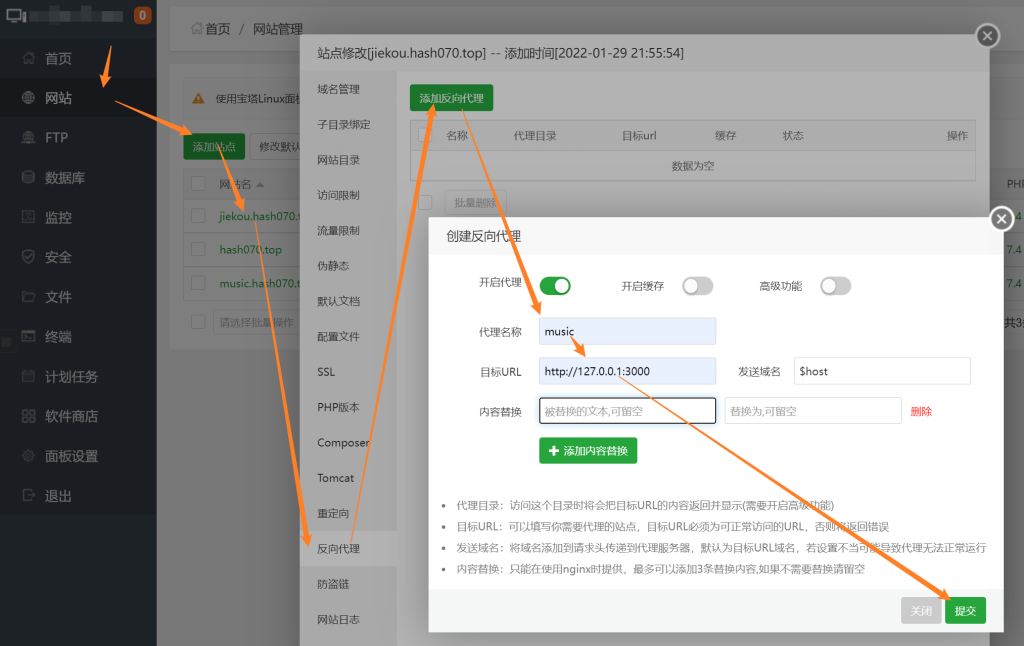Go to the 重定向 tab
Screen dimensions: 1024x646
coord(348,513)
